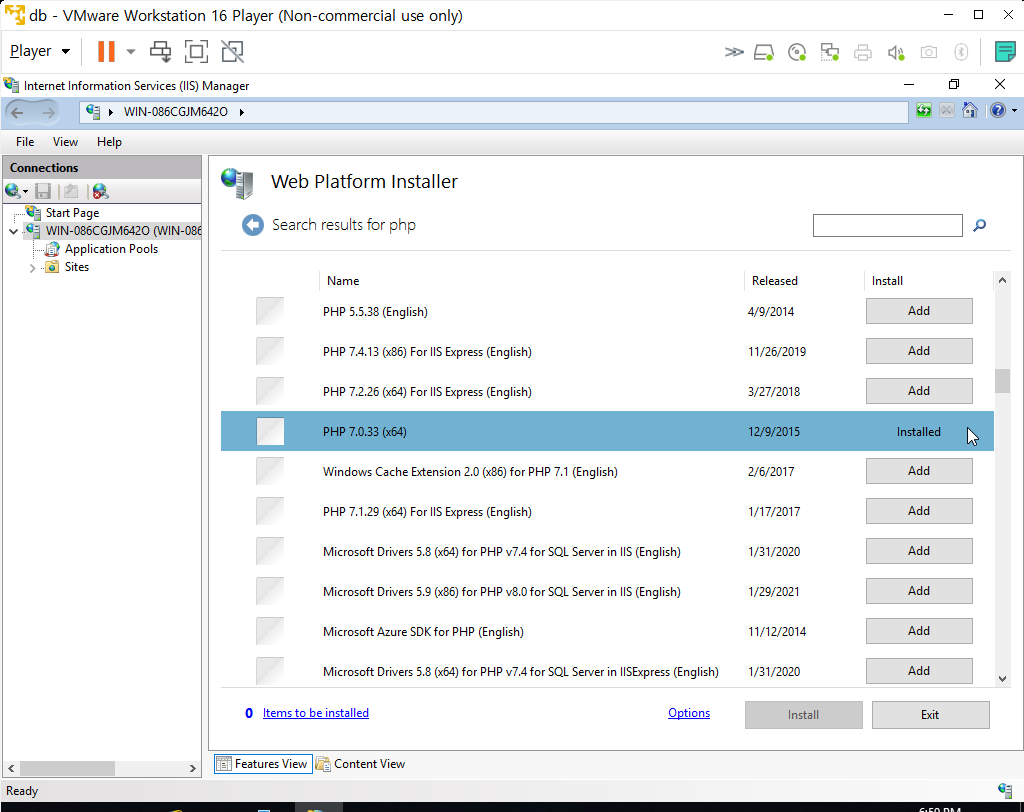The width and height of the screenshot is (1024, 812).
Task: Open the View menu
Action: [x=65, y=142]
